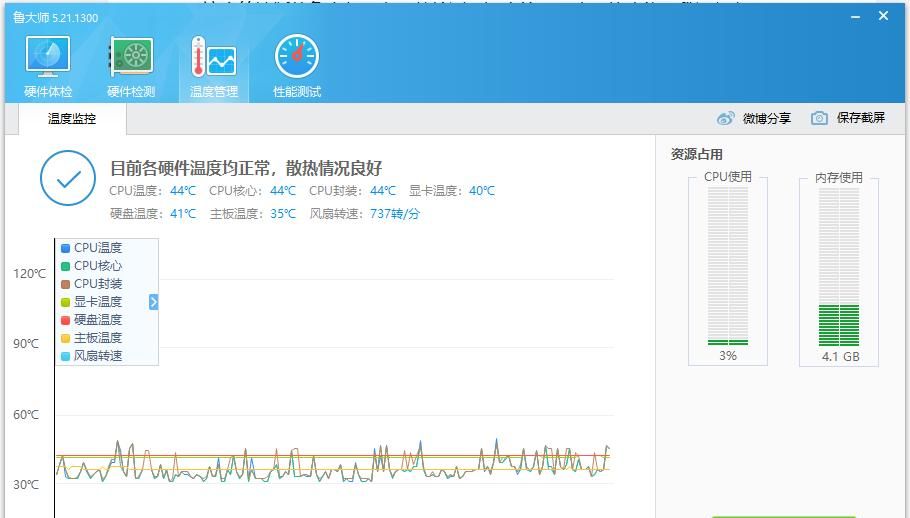
Task: Select the 硬盘温度 legend label
Action: tap(98, 320)
